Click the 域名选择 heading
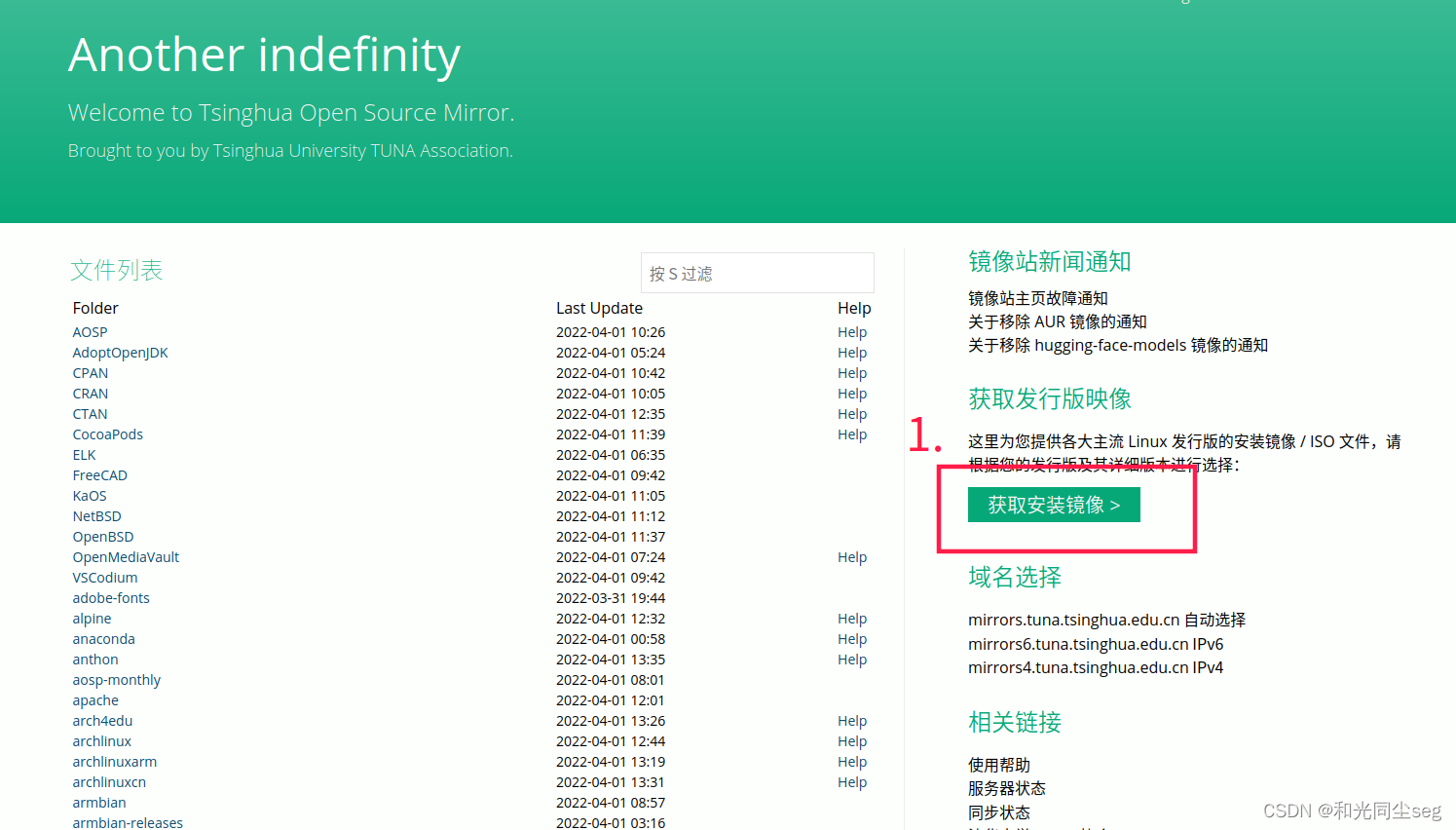The image size is (1456, 830). point(1015,577)
